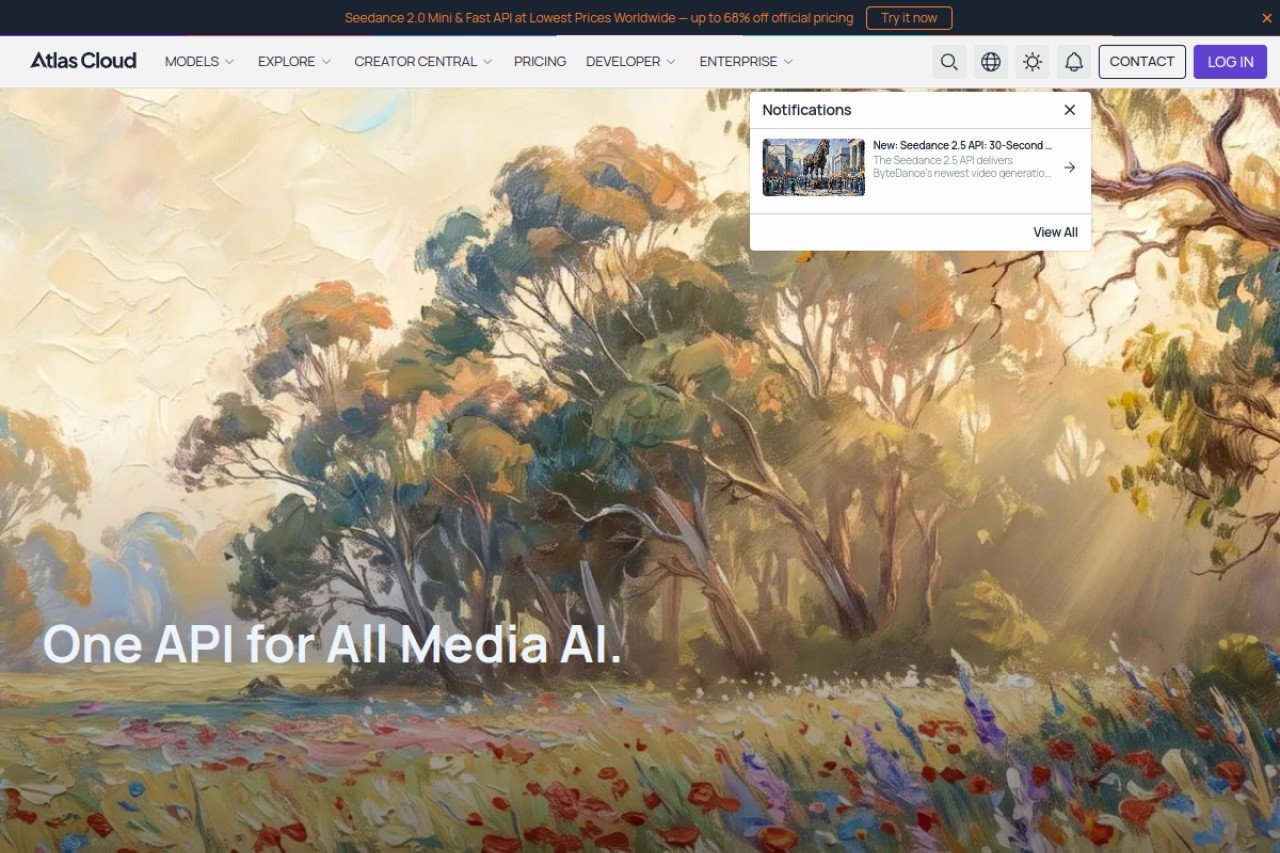Viewport: 1280px width, 853px height.
Task: Open the Seedance 2.5 notification thumbnail
Action: coord(813,167)
